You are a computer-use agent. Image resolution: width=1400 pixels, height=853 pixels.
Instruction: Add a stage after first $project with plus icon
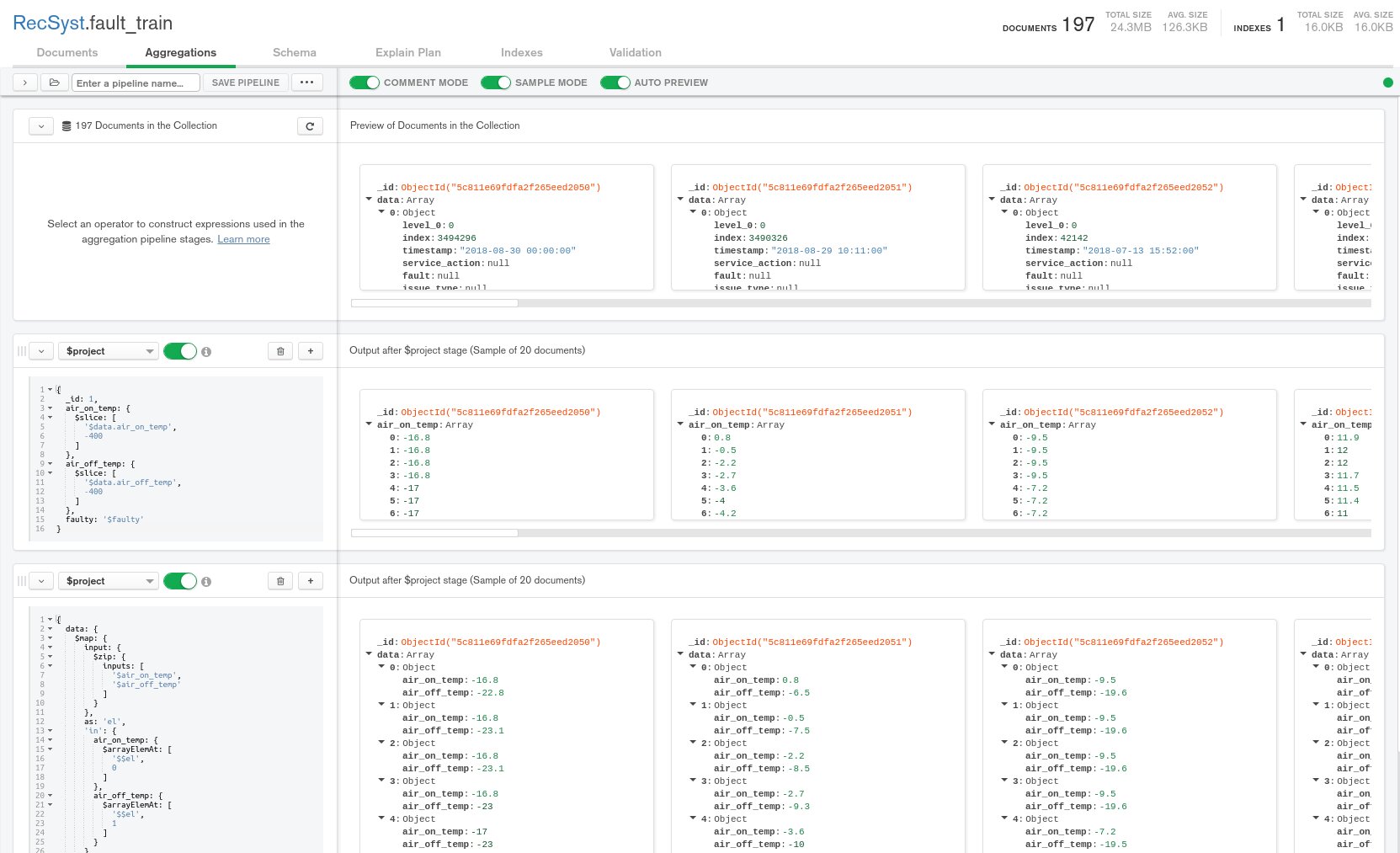tap(311, 351)
